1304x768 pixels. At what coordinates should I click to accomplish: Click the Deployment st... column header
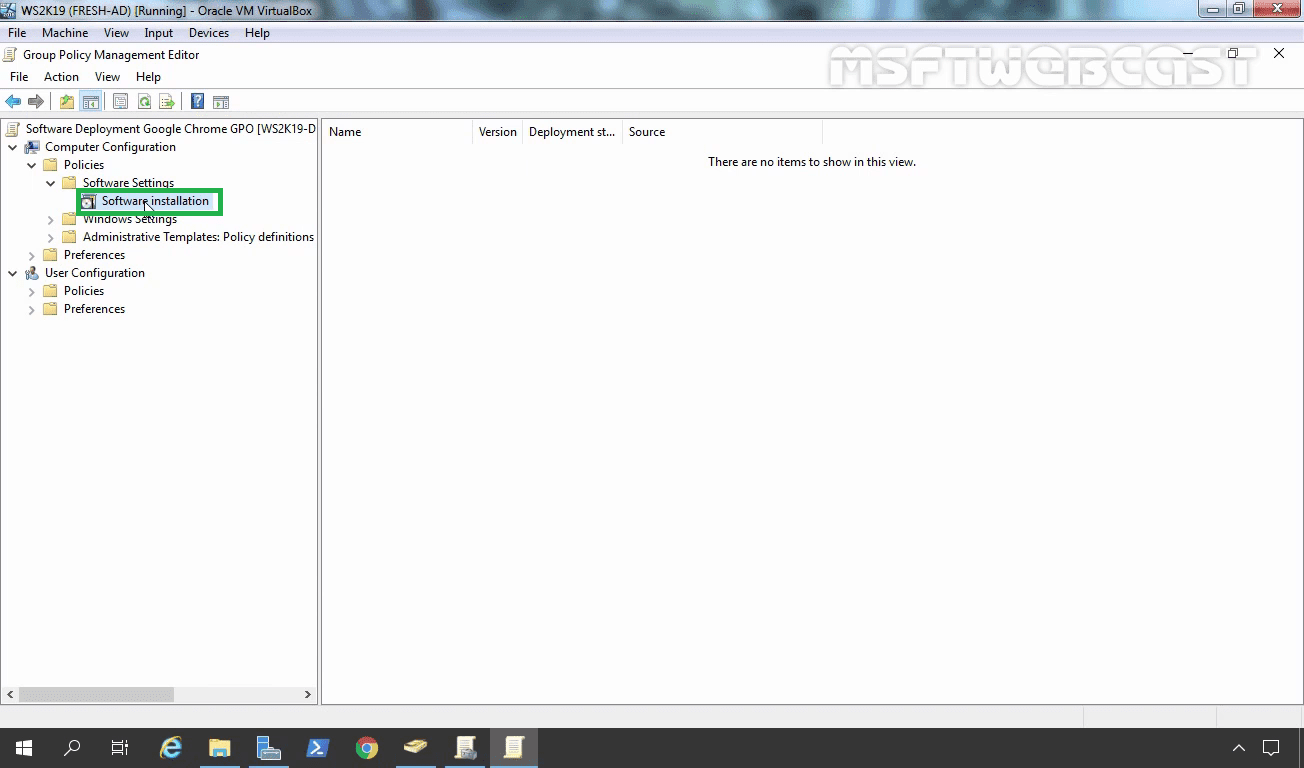pyautogui.click(x=572, y=132)
